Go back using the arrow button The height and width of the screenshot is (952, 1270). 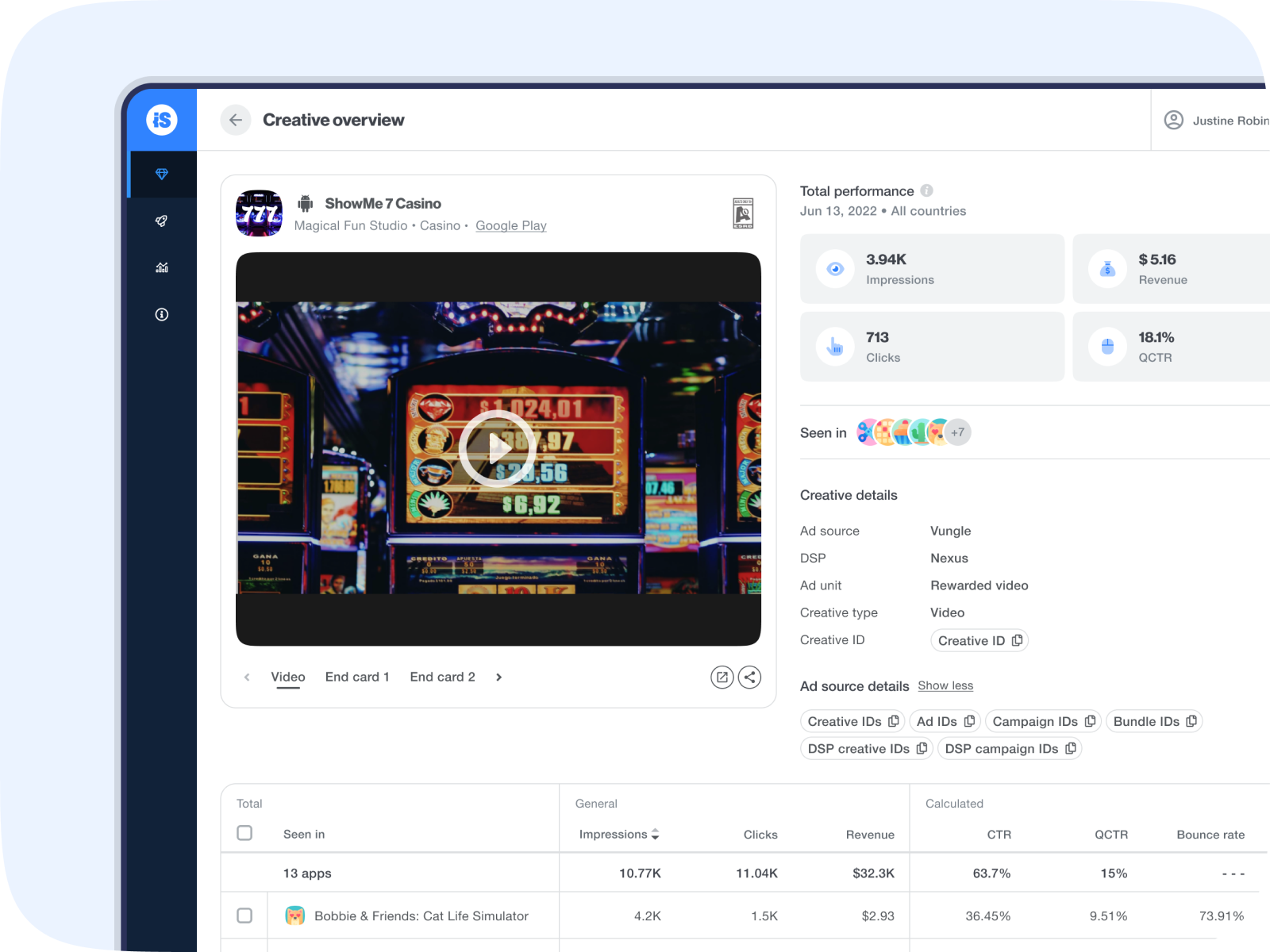click(x=236, y=120)
